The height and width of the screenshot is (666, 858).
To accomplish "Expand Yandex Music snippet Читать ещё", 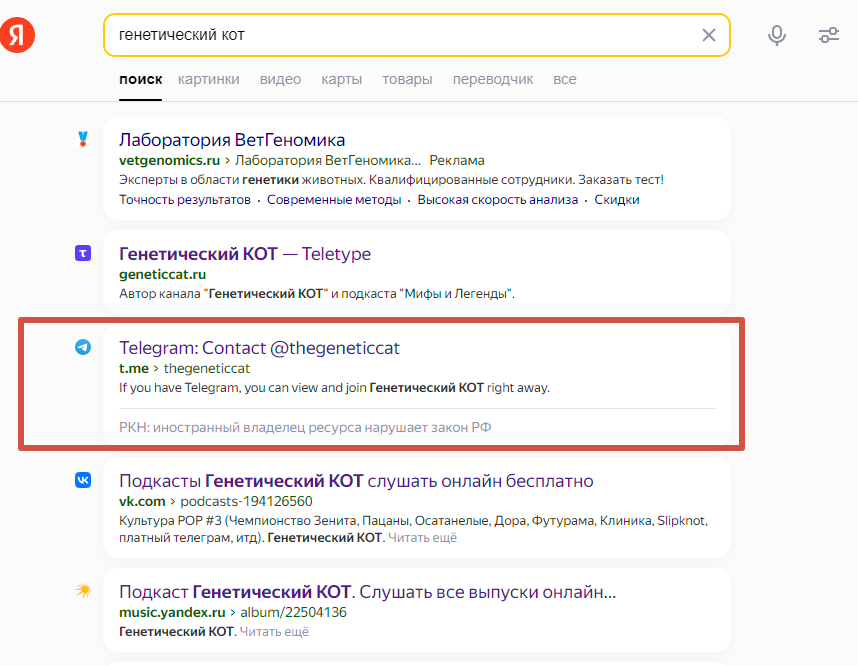I will coord(274,631).
